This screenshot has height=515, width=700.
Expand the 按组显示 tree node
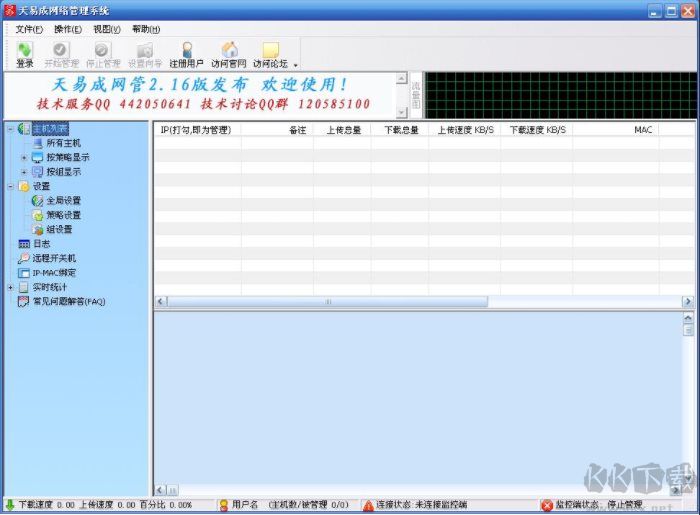[x=24, y=172]
